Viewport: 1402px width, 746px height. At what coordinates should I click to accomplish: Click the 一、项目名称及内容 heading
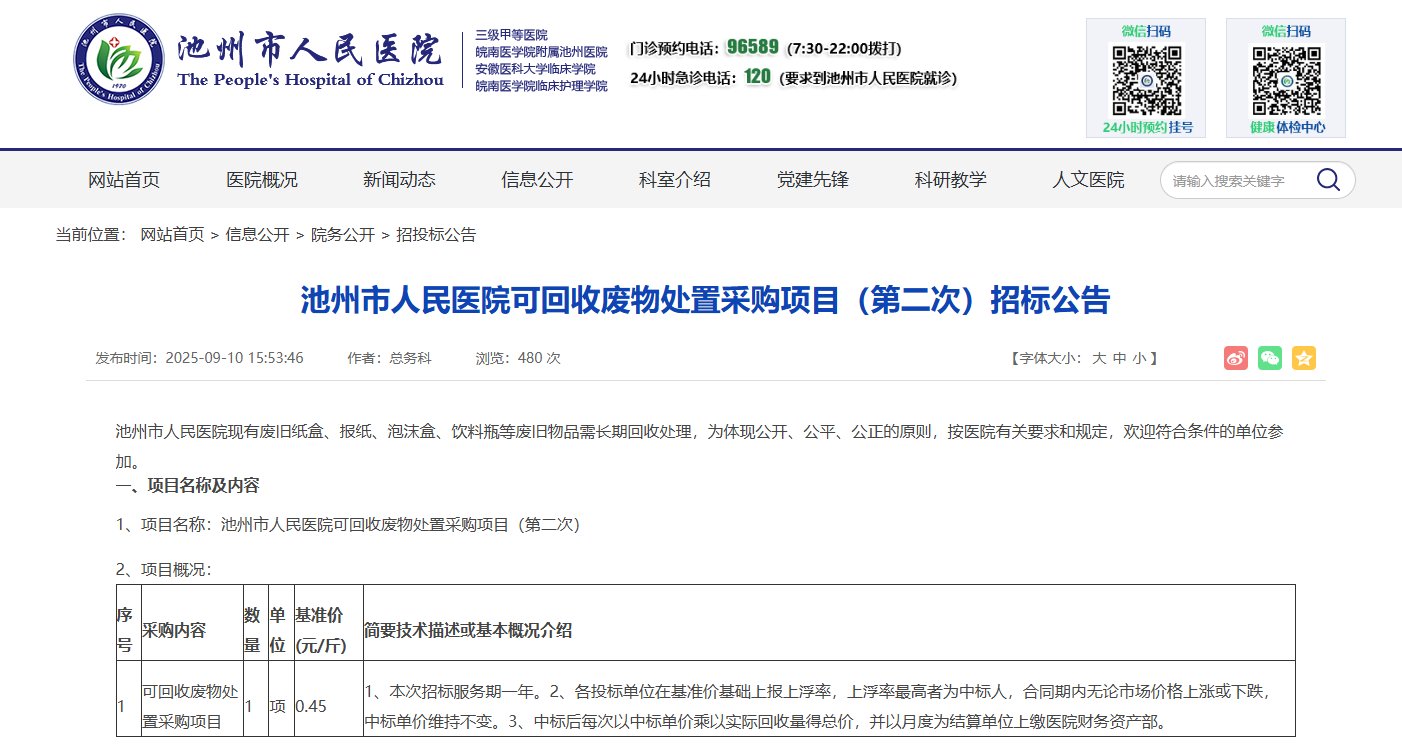click(x=188, y=486)
